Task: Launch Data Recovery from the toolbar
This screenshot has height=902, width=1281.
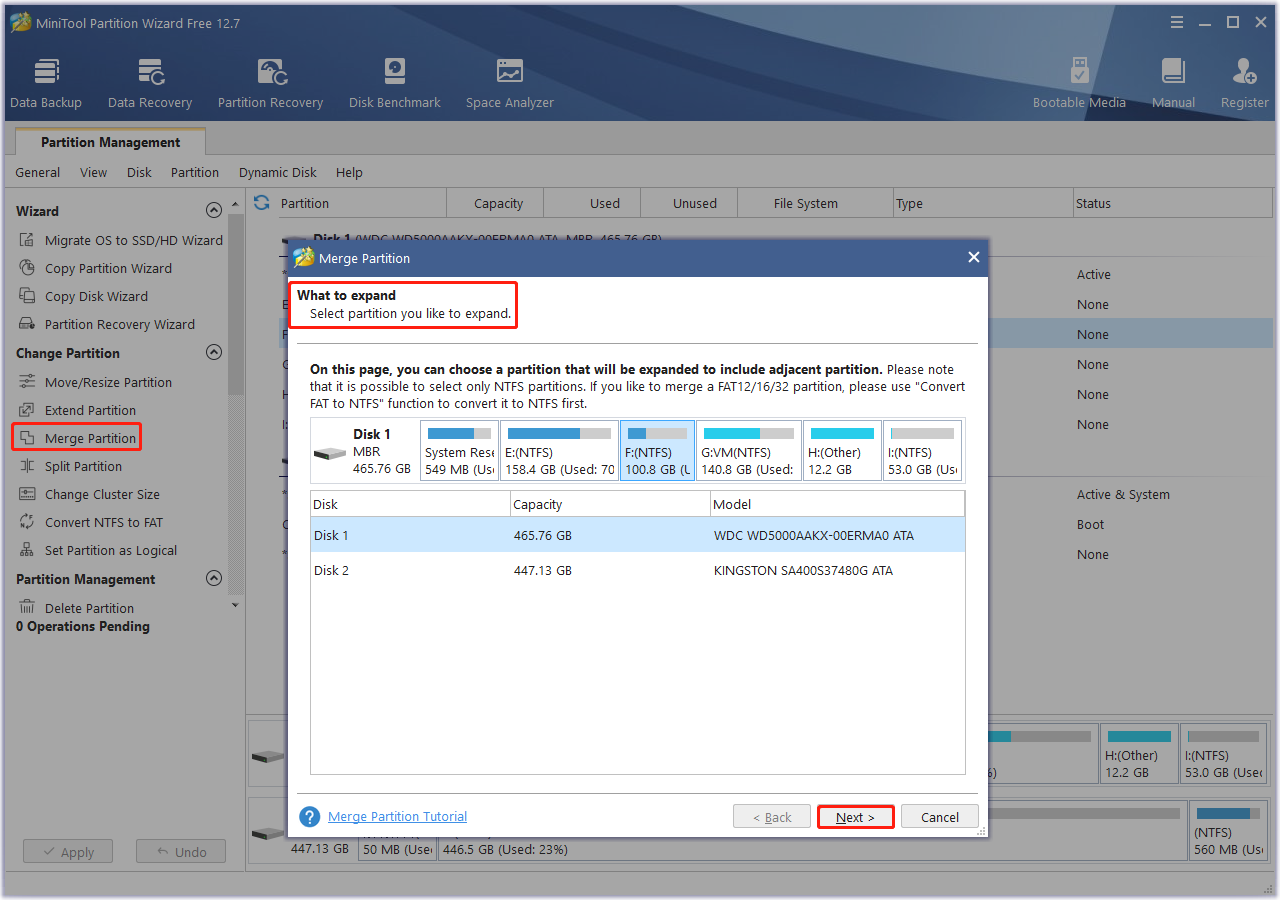Action: tap(150, 83)
